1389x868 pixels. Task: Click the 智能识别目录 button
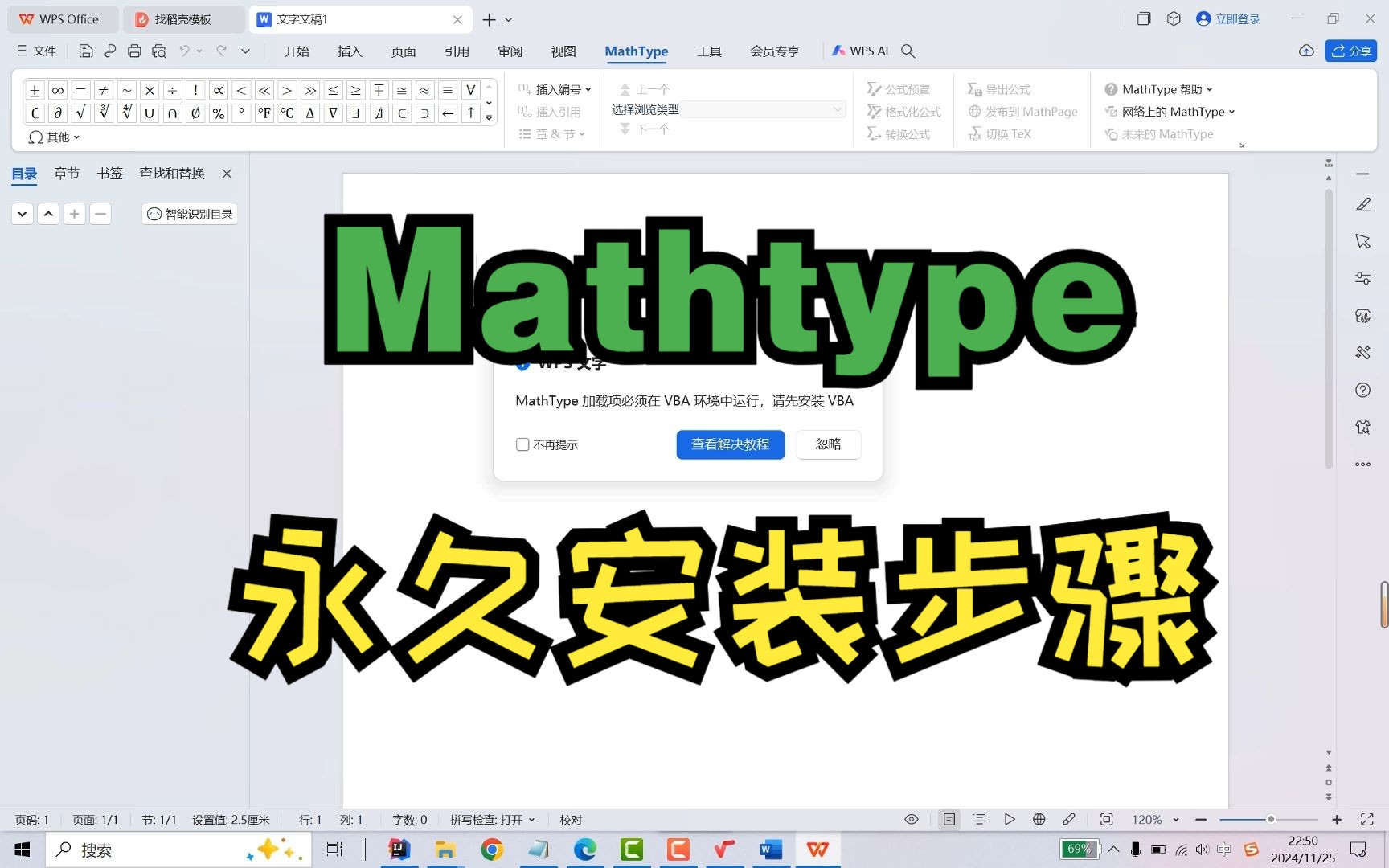point(190,214)
